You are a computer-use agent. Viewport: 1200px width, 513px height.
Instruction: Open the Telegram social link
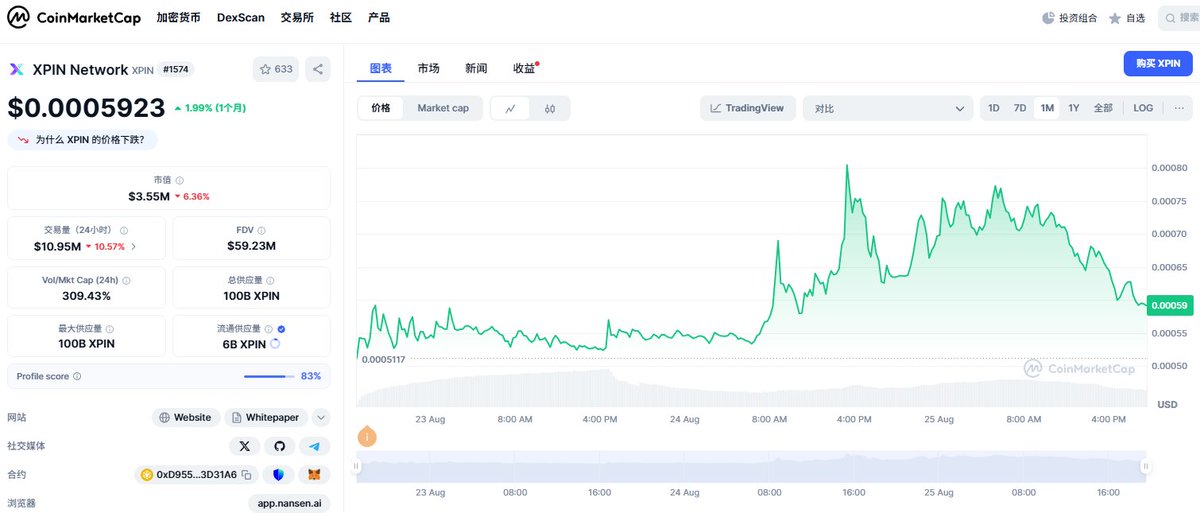pyautogui.click(x=315, y=446)
